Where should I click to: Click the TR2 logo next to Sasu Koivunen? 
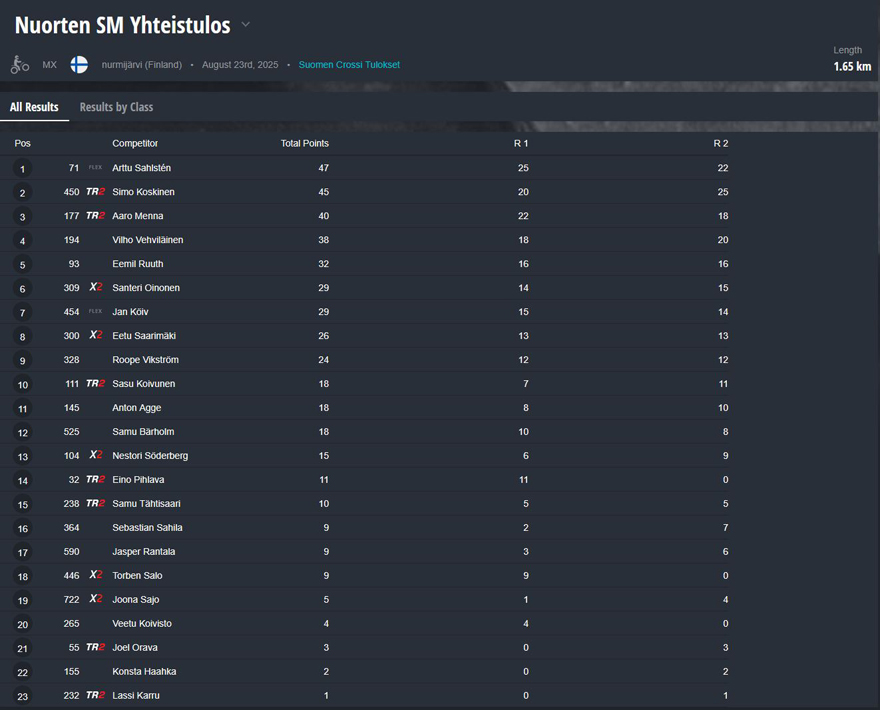pos(95,383)
